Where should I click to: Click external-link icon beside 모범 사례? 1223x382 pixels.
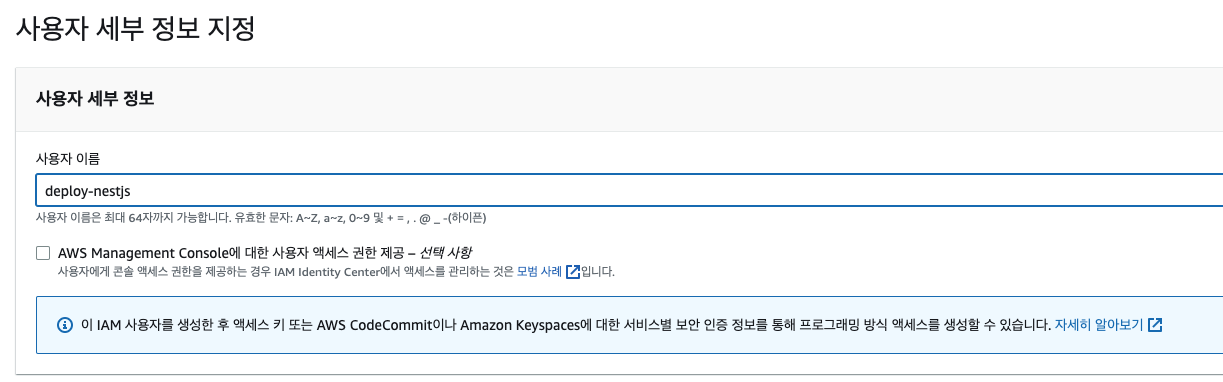pyautogui.click(x=573, y=271)
